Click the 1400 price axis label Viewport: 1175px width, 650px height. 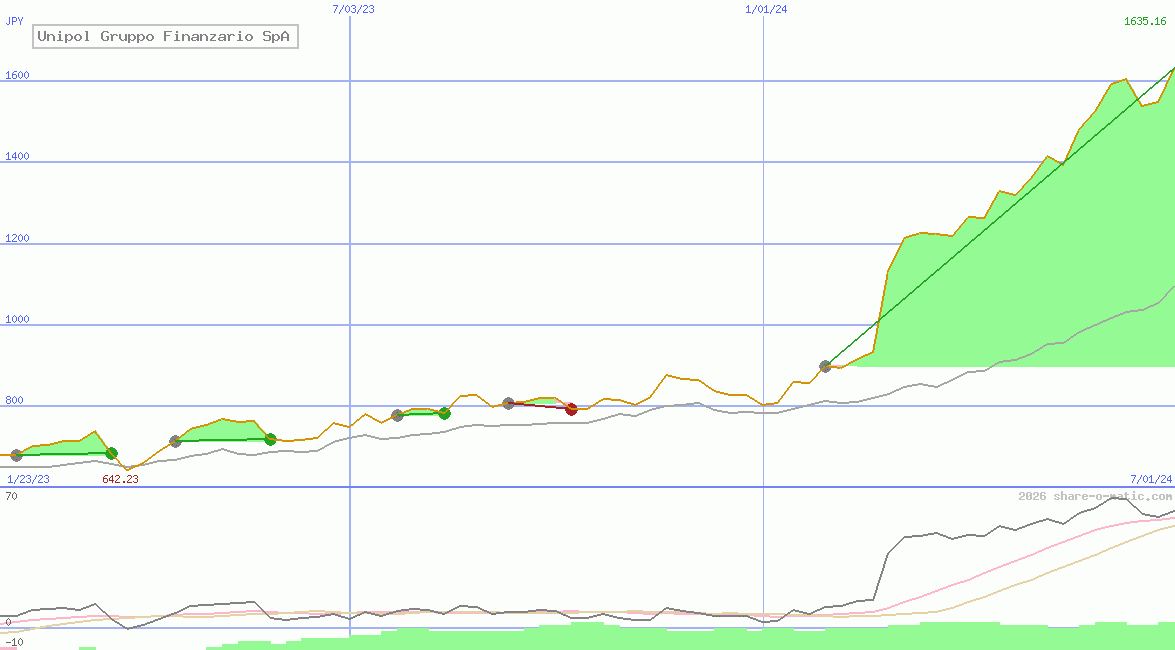[x=17, y=157]
